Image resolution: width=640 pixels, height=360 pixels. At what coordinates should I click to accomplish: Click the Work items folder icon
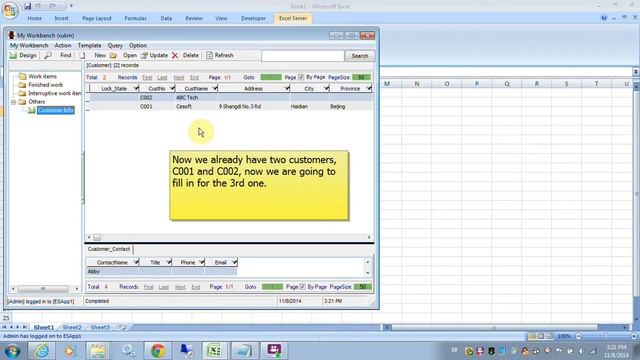pos(22,76)
